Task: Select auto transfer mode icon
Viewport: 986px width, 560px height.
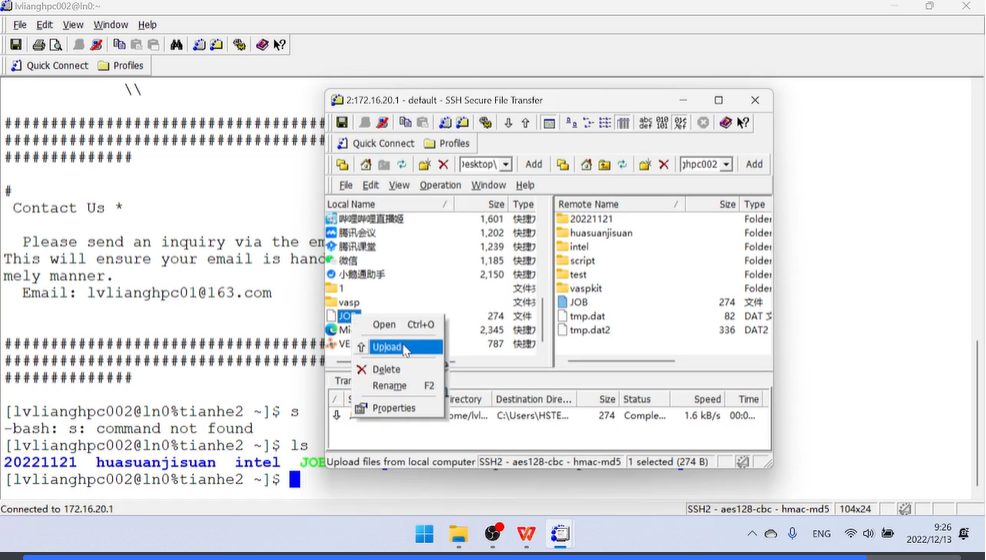Action: point(680,123)
